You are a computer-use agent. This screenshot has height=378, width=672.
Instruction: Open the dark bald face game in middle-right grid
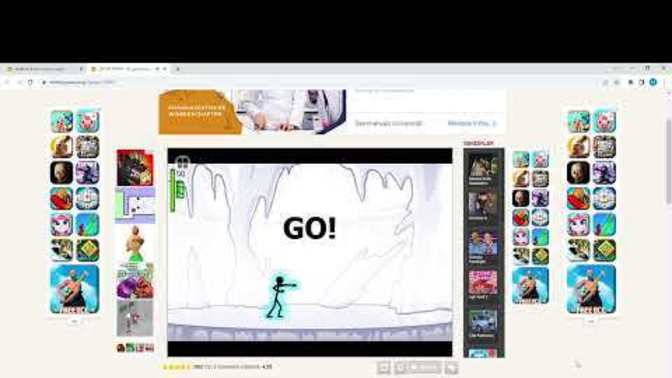[x=521, y=198]
